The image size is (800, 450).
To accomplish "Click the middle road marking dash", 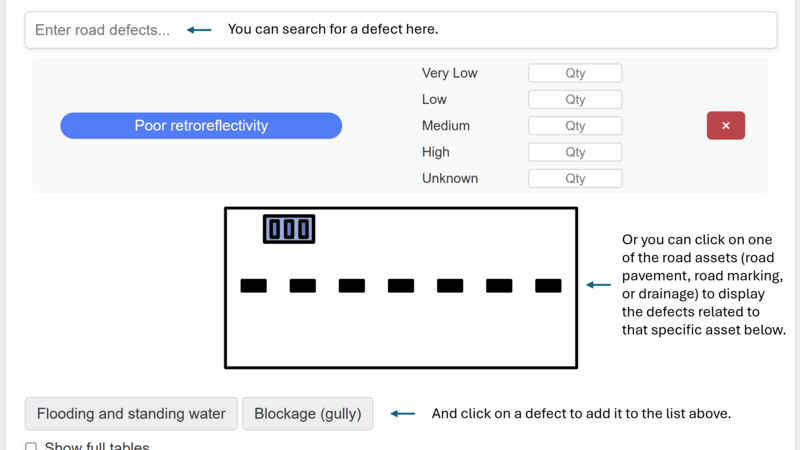I will [401, 286].
